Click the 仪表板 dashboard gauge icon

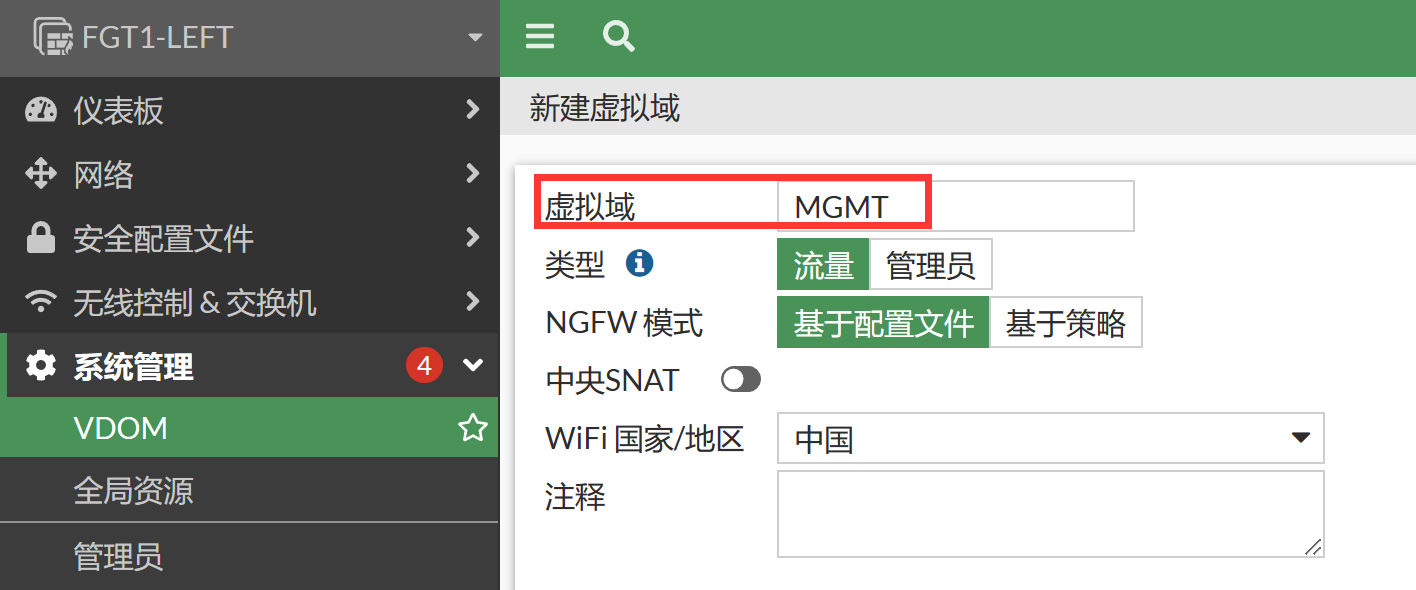click(x=41, y=110)
